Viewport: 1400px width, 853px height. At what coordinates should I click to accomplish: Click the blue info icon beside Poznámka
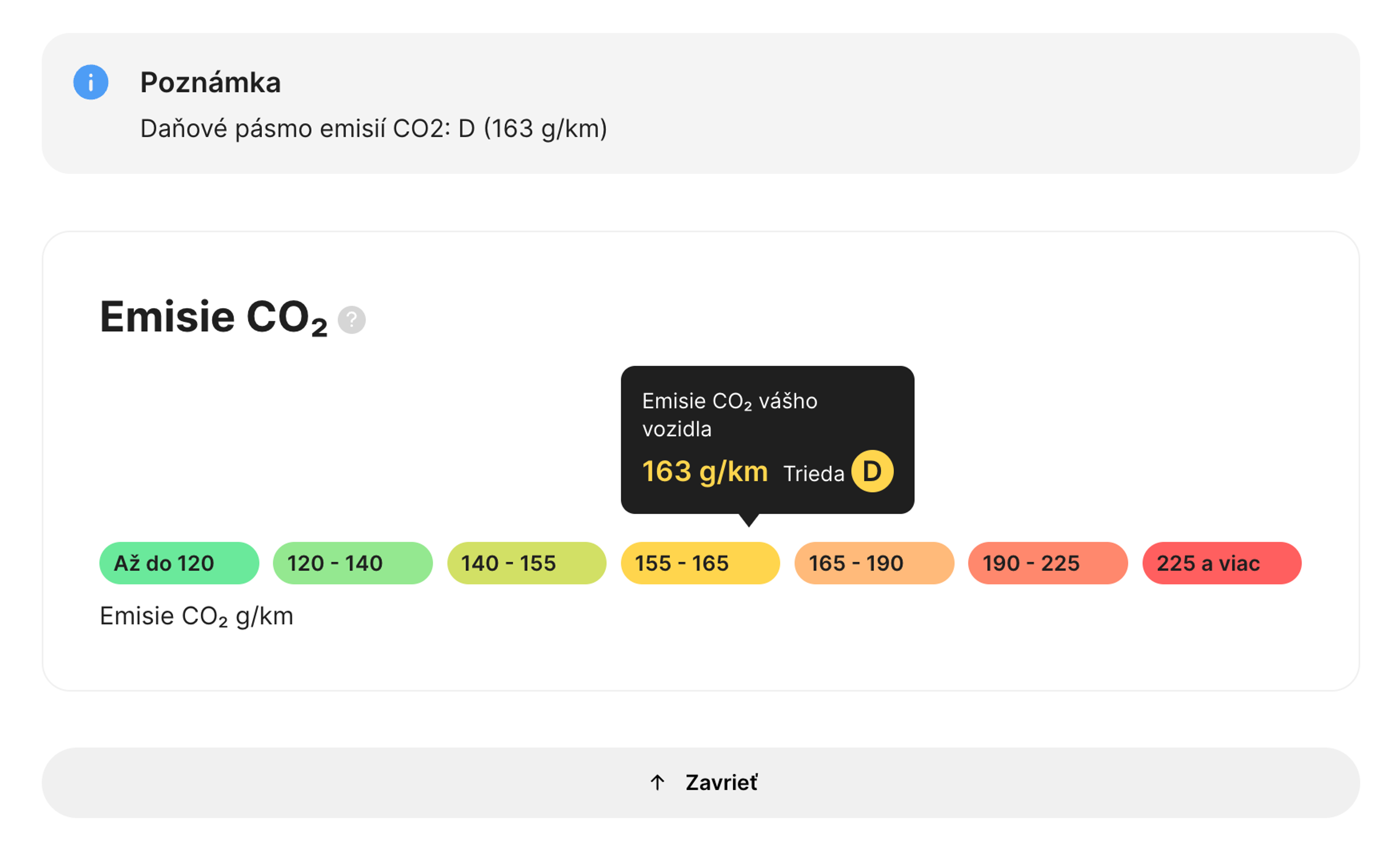91,82
